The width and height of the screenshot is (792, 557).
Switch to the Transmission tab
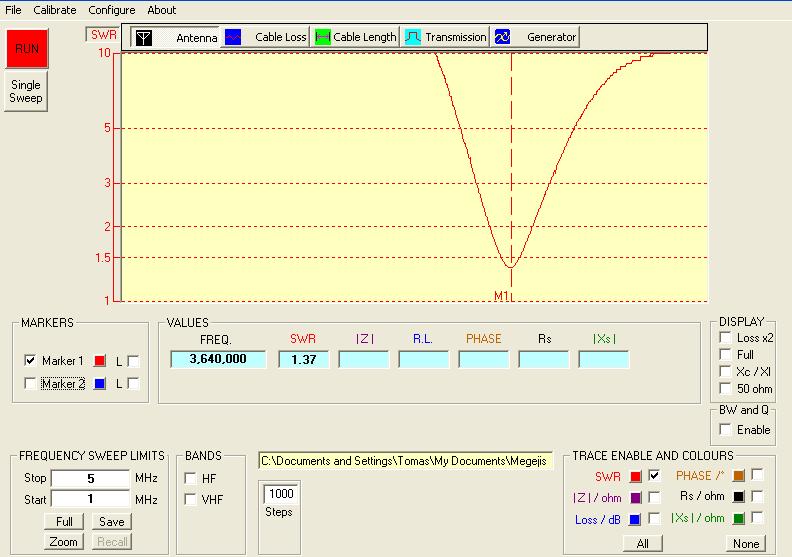point(445,37)
